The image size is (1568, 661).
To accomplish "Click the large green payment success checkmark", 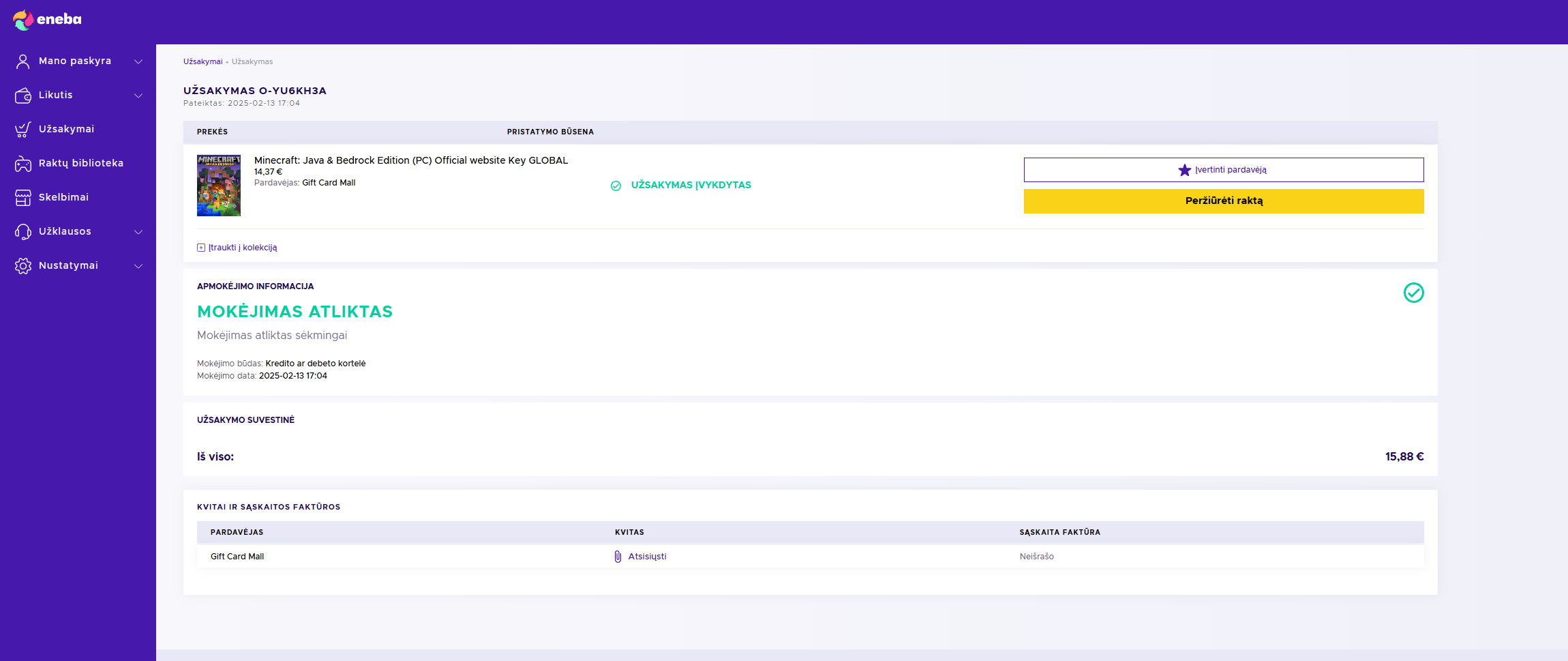I will [x=1414, y=293].
